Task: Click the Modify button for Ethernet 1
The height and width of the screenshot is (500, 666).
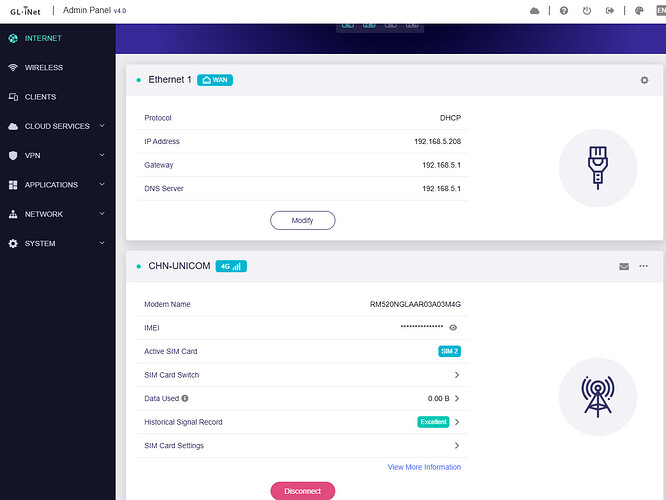Action: [302, 220]
